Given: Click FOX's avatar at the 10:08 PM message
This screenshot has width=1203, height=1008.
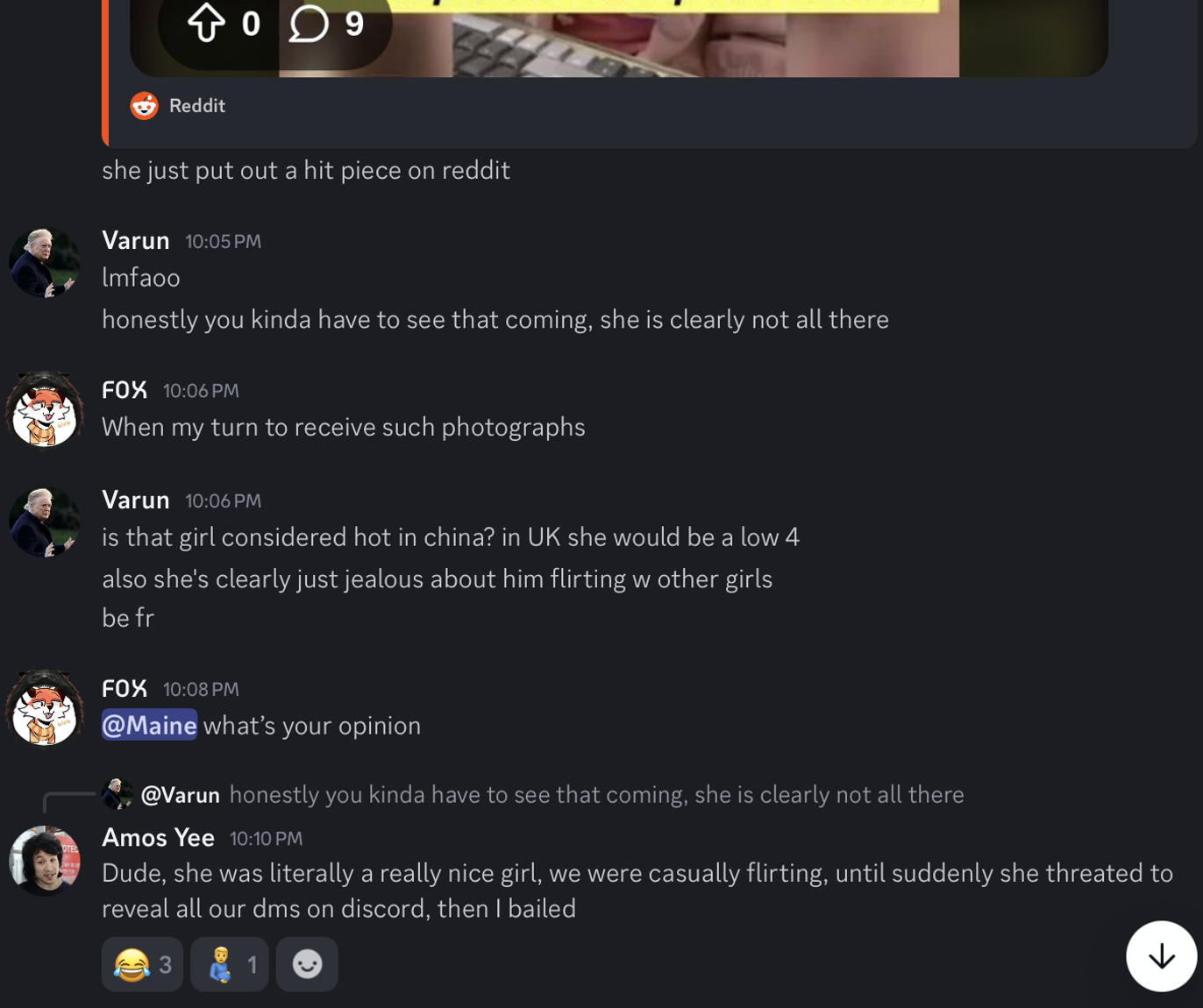Looking at the screenshot, I should click(x=45, y=708).
